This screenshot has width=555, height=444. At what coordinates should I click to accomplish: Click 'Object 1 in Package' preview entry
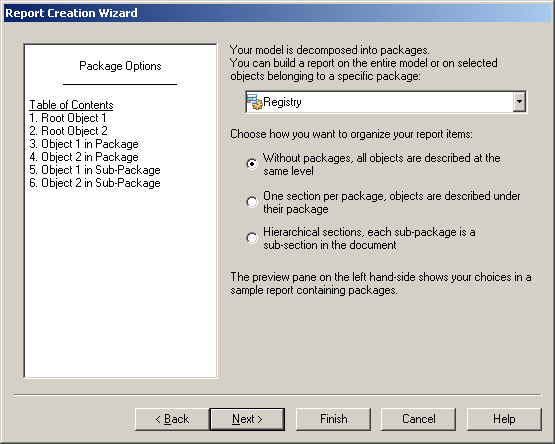84,144
